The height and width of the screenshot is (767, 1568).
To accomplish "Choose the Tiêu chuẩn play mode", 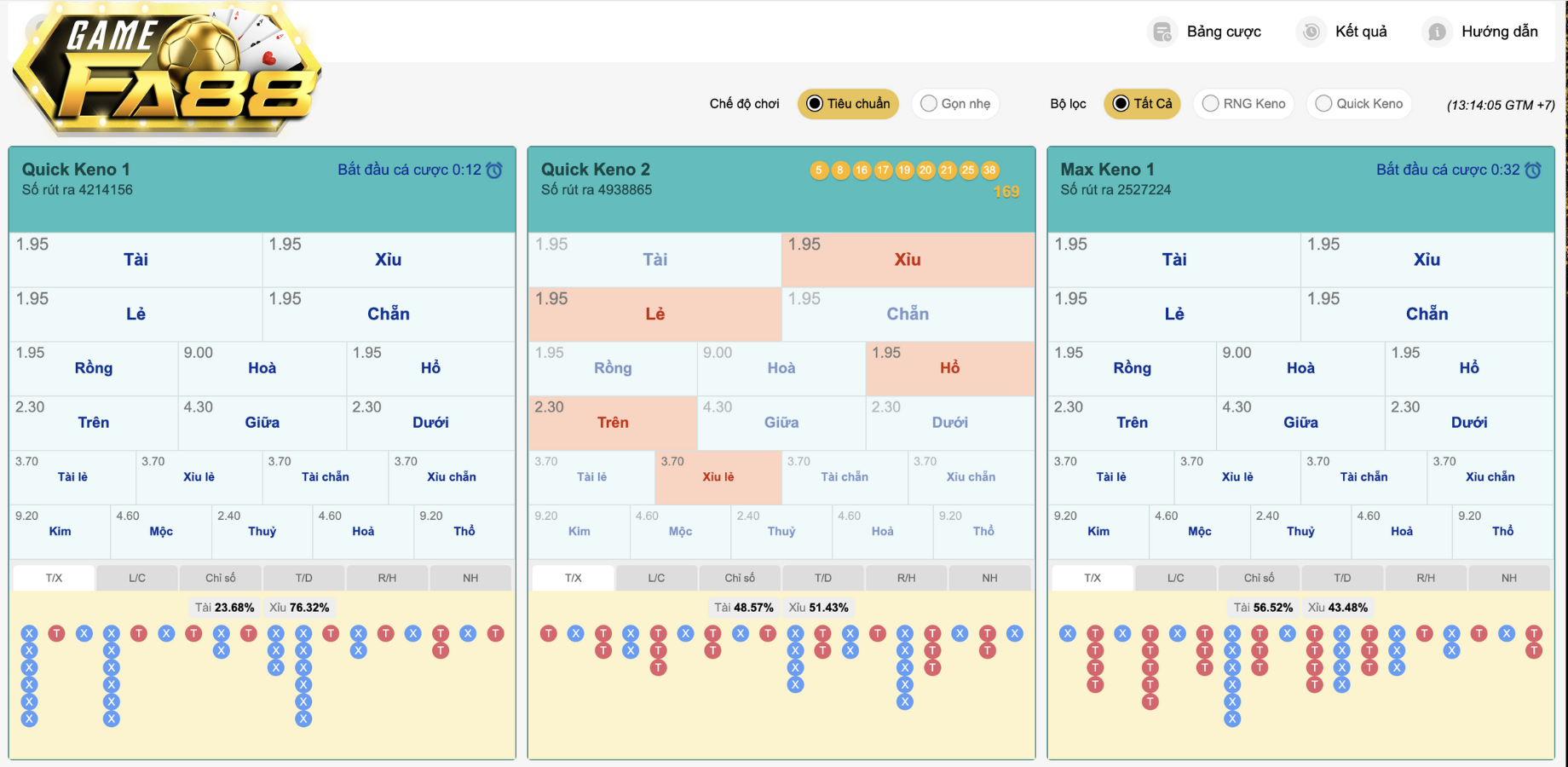I will [848, 104].
